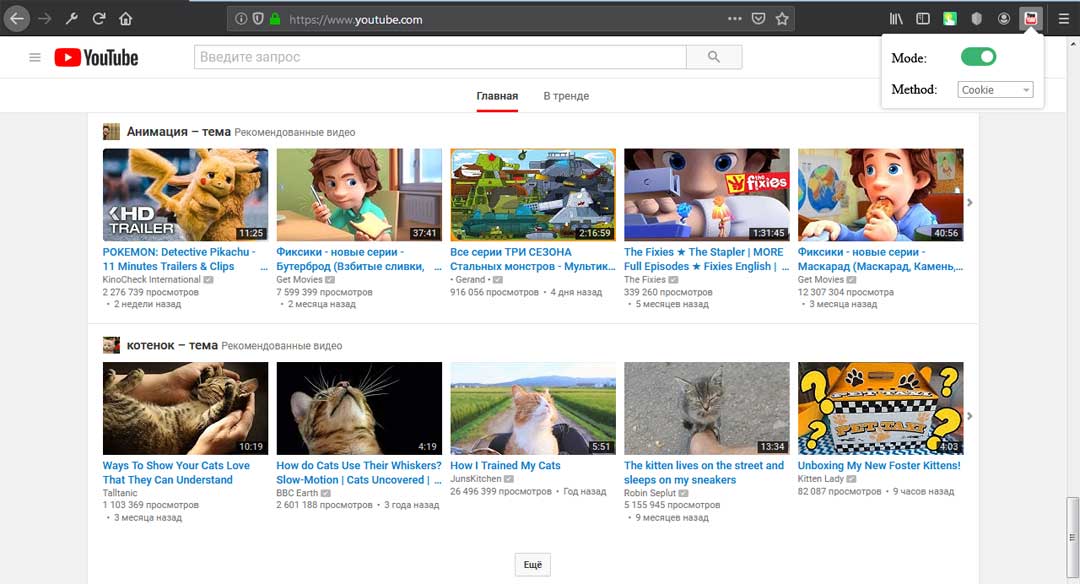Reload the page with refresh icon
This screenshot has height=584, width=1080.
click(x=98, y=19)
